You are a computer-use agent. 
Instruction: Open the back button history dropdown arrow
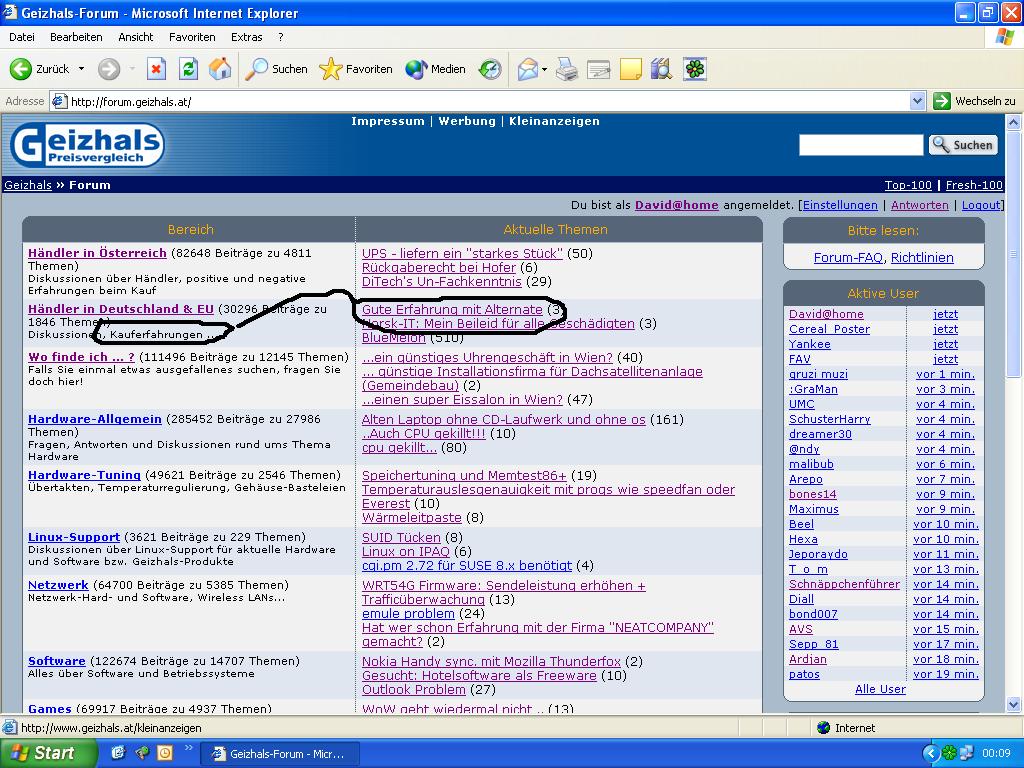click(82, 69)
